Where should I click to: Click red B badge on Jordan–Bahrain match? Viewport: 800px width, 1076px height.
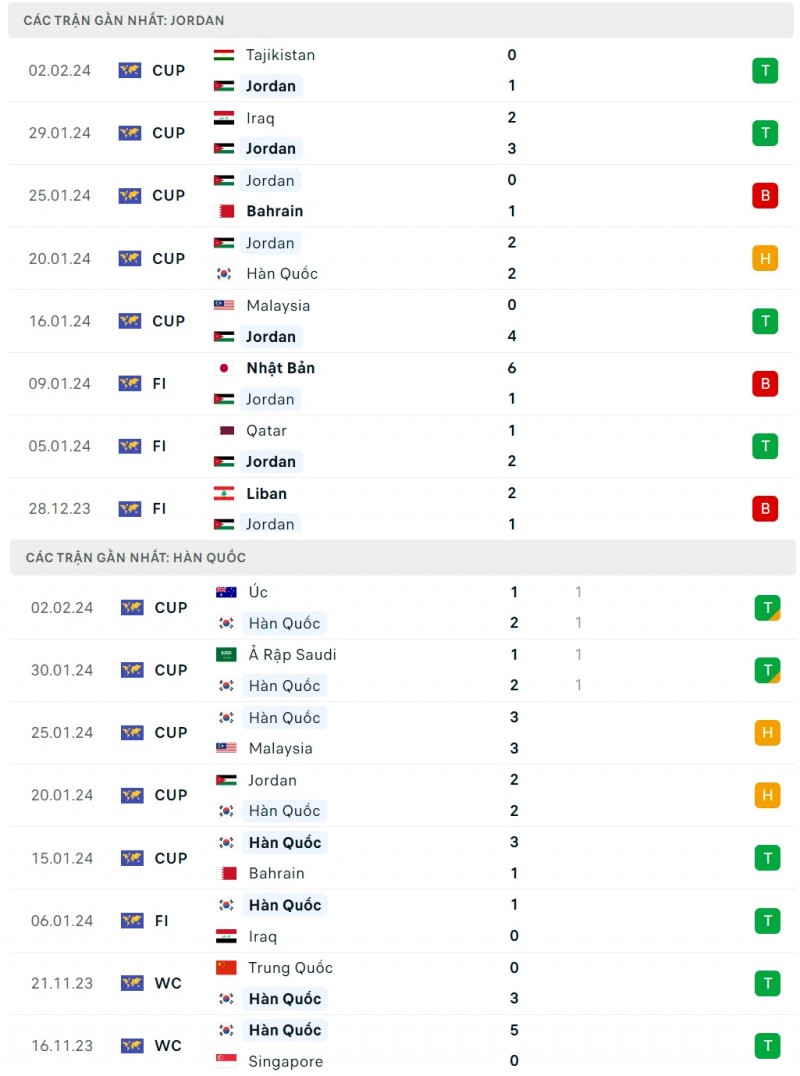(x=765, y=195)
